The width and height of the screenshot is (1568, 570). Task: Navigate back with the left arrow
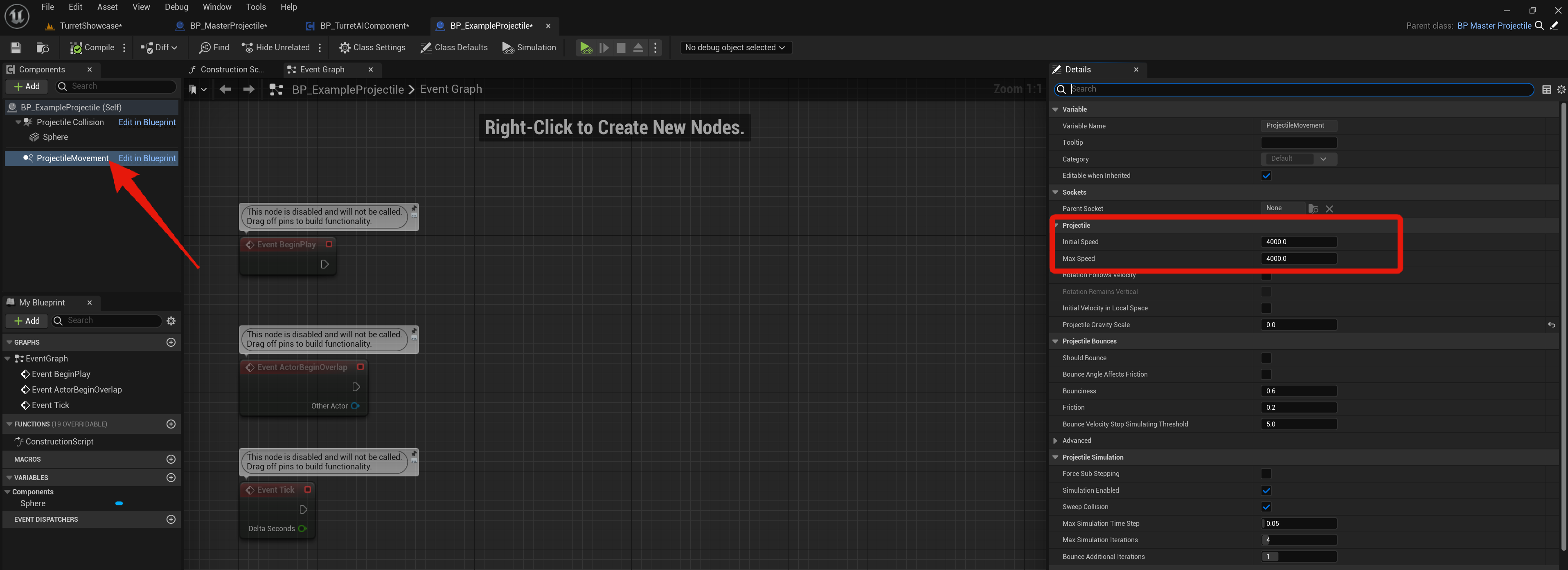coord(225,90)
